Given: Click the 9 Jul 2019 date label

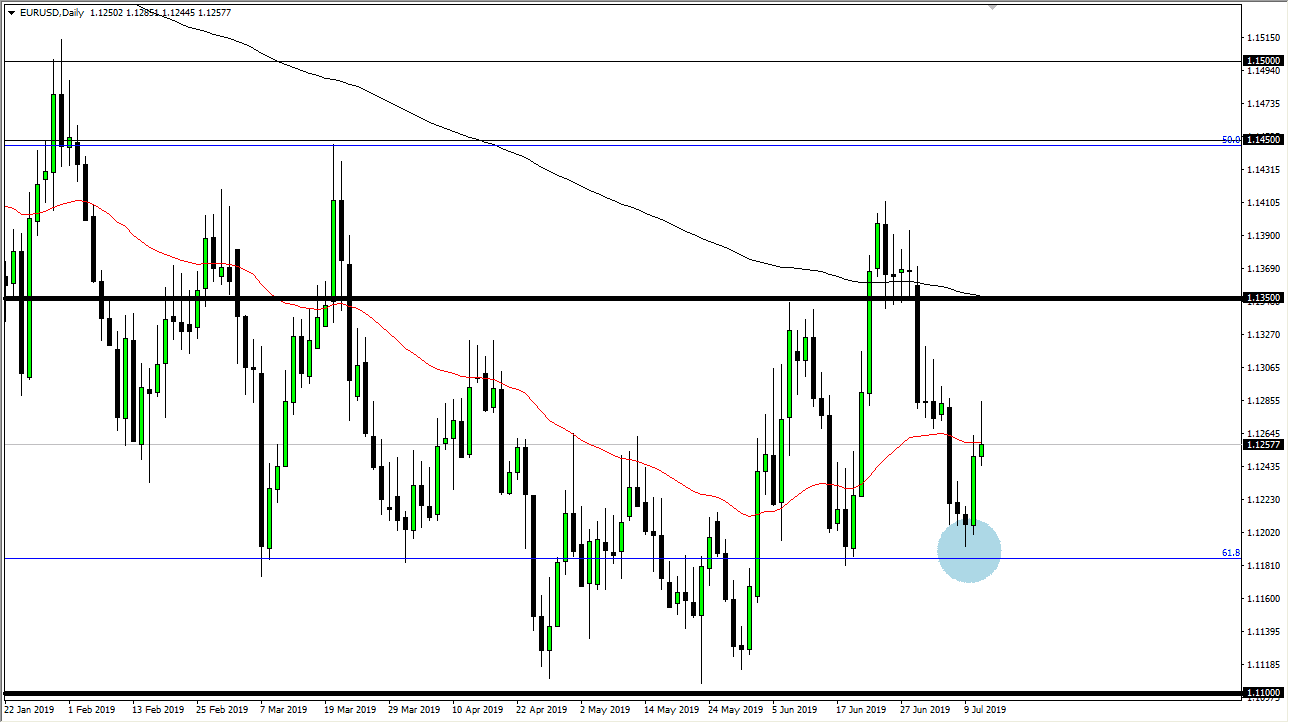Looking at the screenshot, I should pyautogui.click(x=985, y=709).
